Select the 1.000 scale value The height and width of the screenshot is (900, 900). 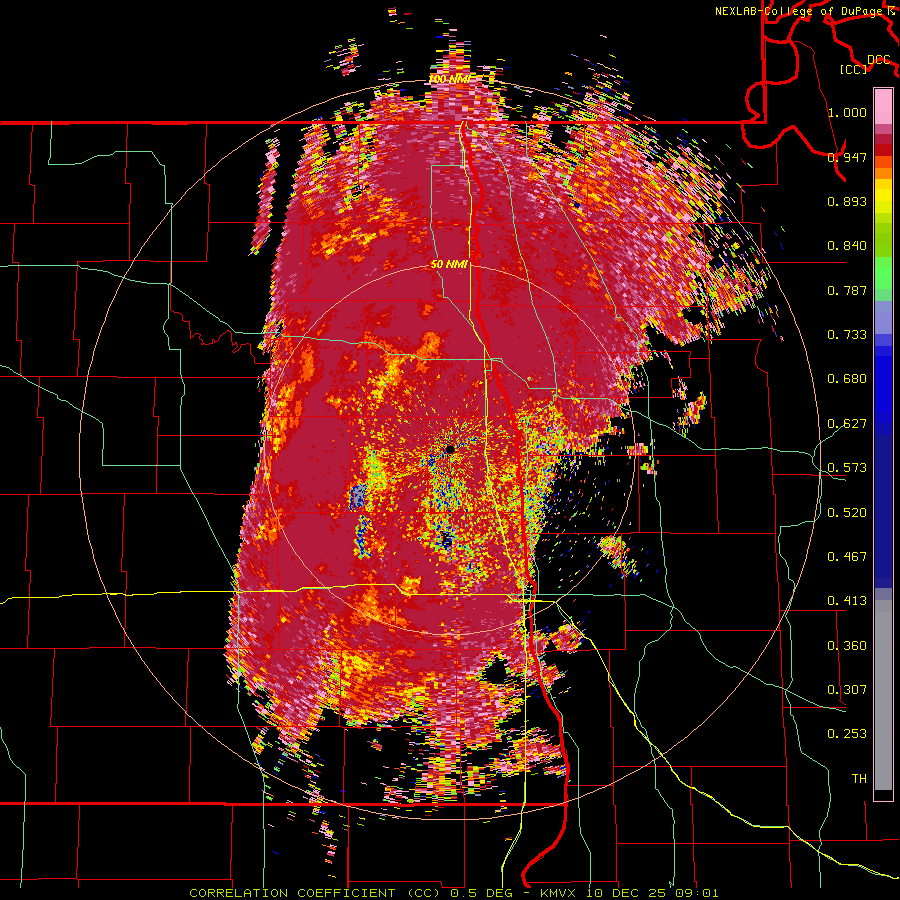click(x=847, y=113)
